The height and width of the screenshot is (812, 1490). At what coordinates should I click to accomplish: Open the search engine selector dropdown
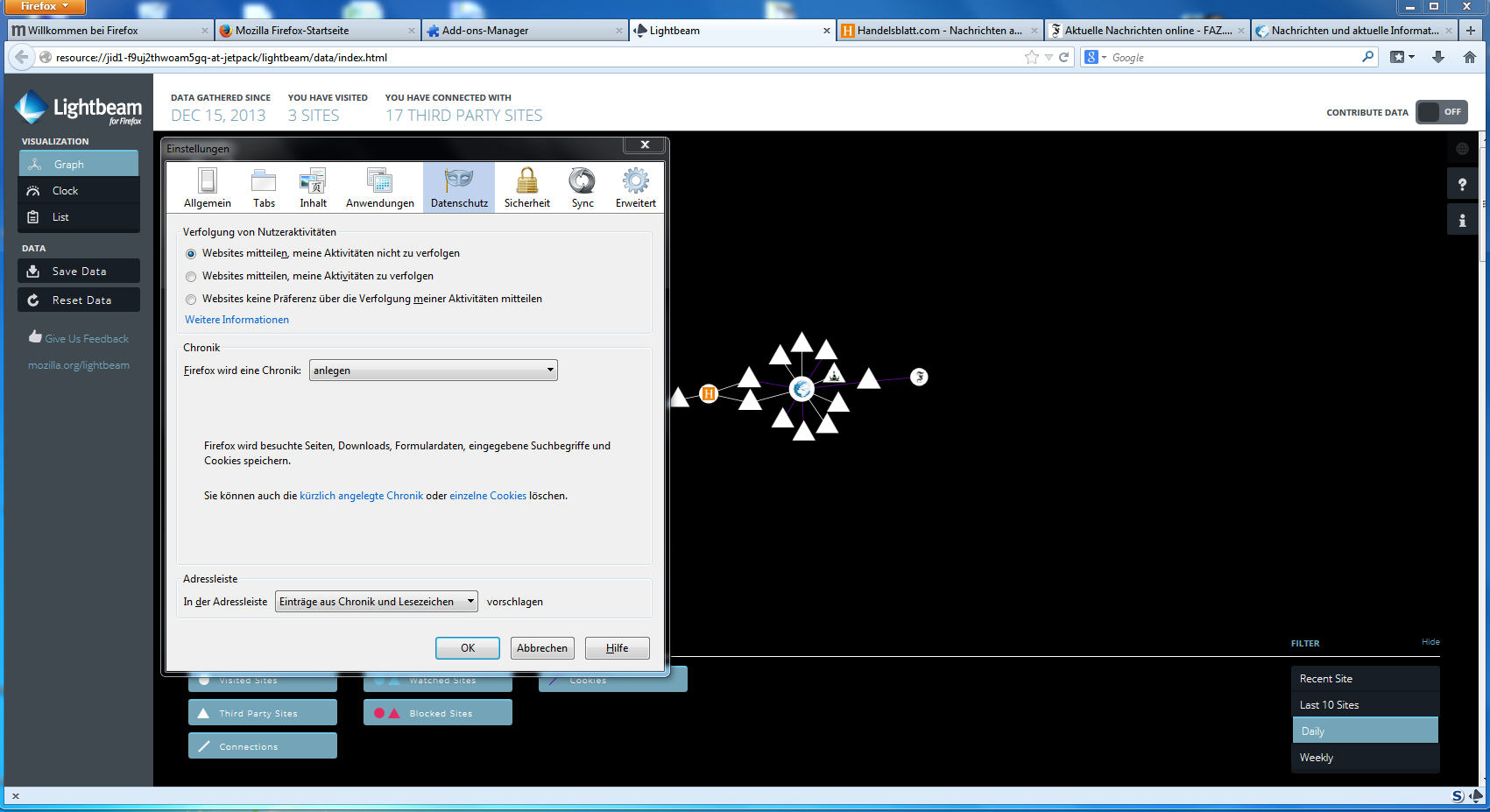1096,57
